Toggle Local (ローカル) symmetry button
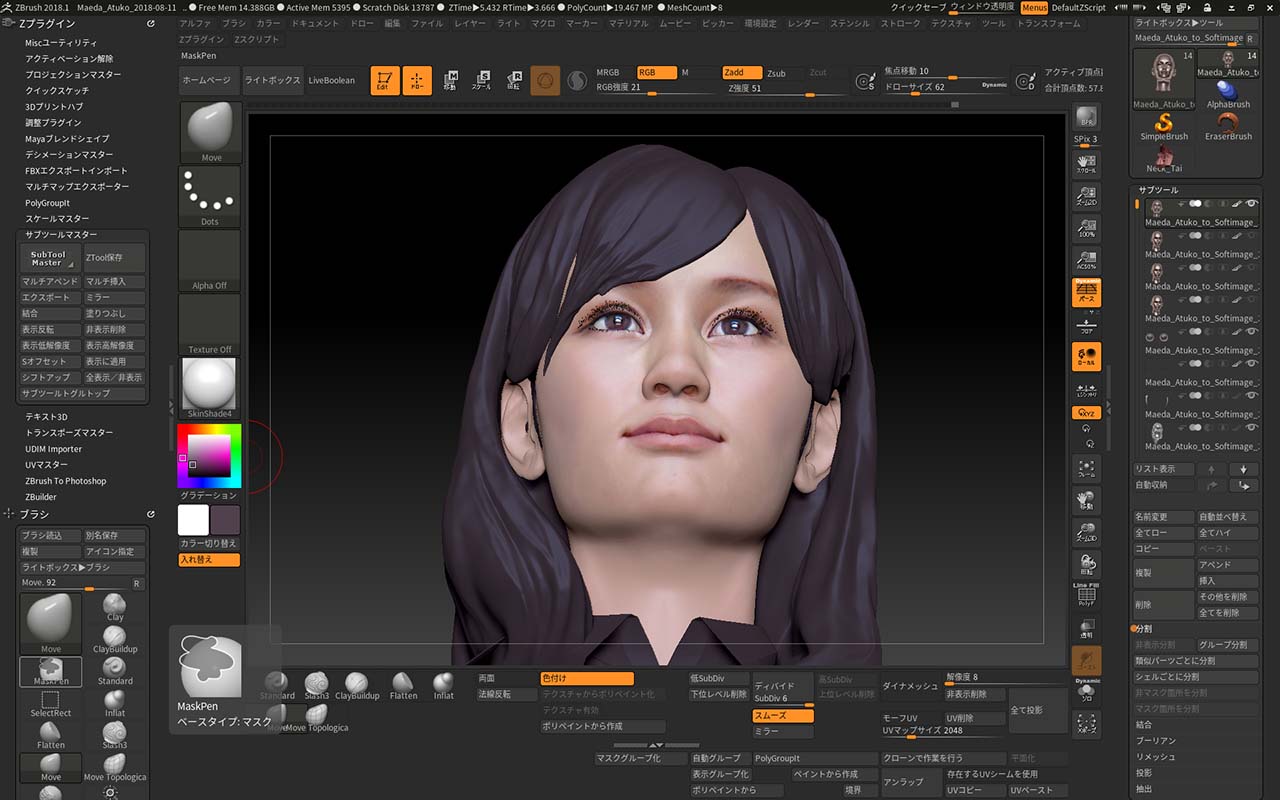Screen dimensions: 1280x800 (x=1087, y=357)
